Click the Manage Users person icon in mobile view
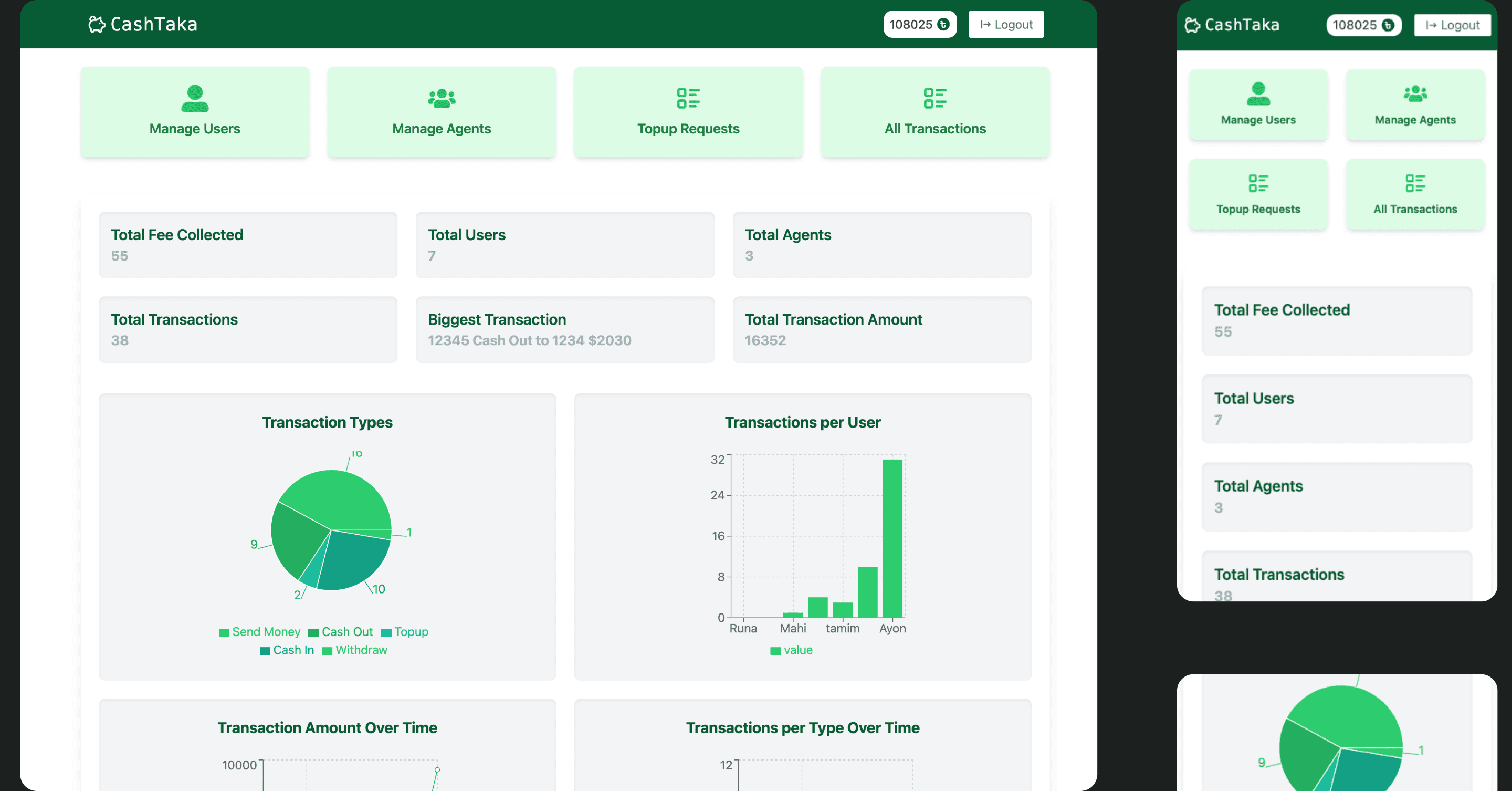Screen dimensions: 1512x791 (1258, 93)
